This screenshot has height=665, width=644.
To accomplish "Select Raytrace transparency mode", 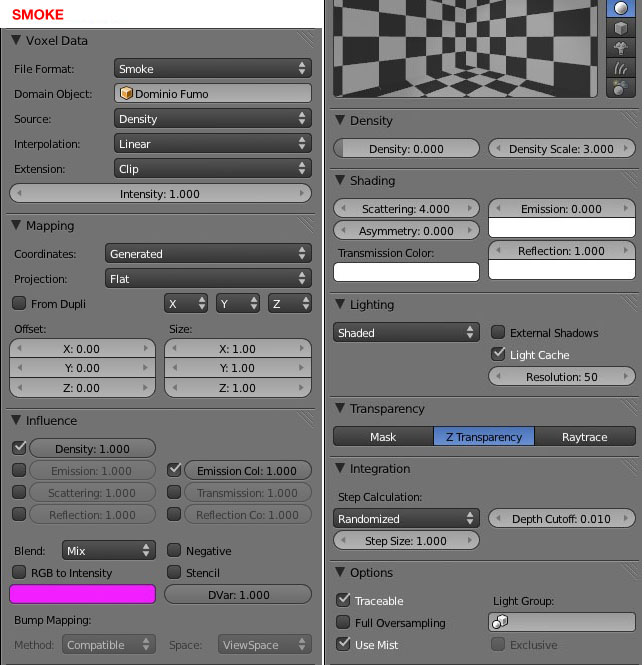I will coord(585,436).
